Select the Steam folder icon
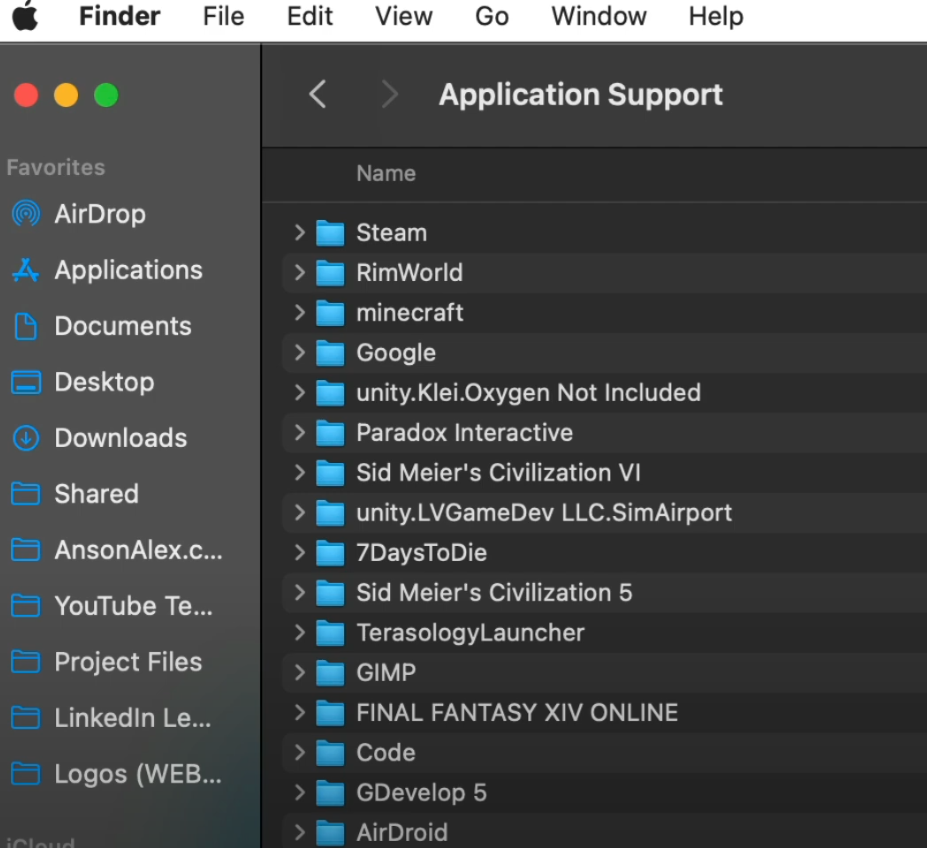Image resolution: width=927 pixels, height=848 pixels. (330, 233)
